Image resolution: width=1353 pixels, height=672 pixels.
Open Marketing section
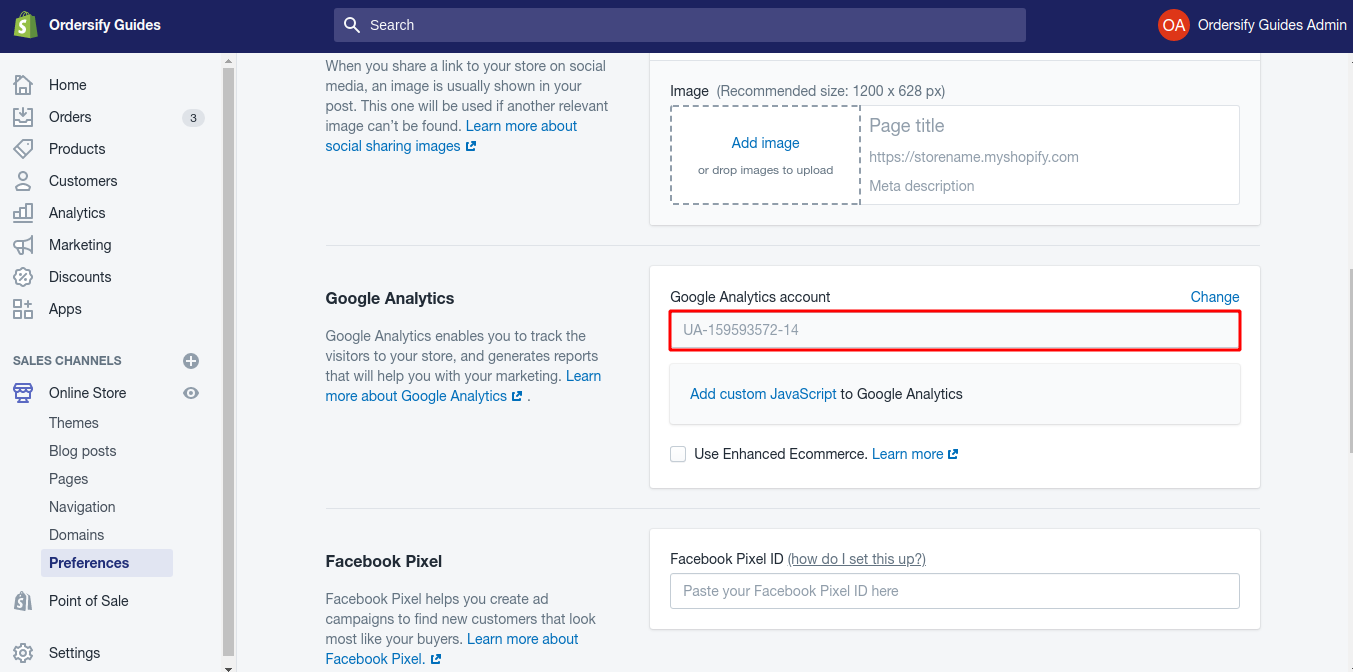[x=80, y=245]
